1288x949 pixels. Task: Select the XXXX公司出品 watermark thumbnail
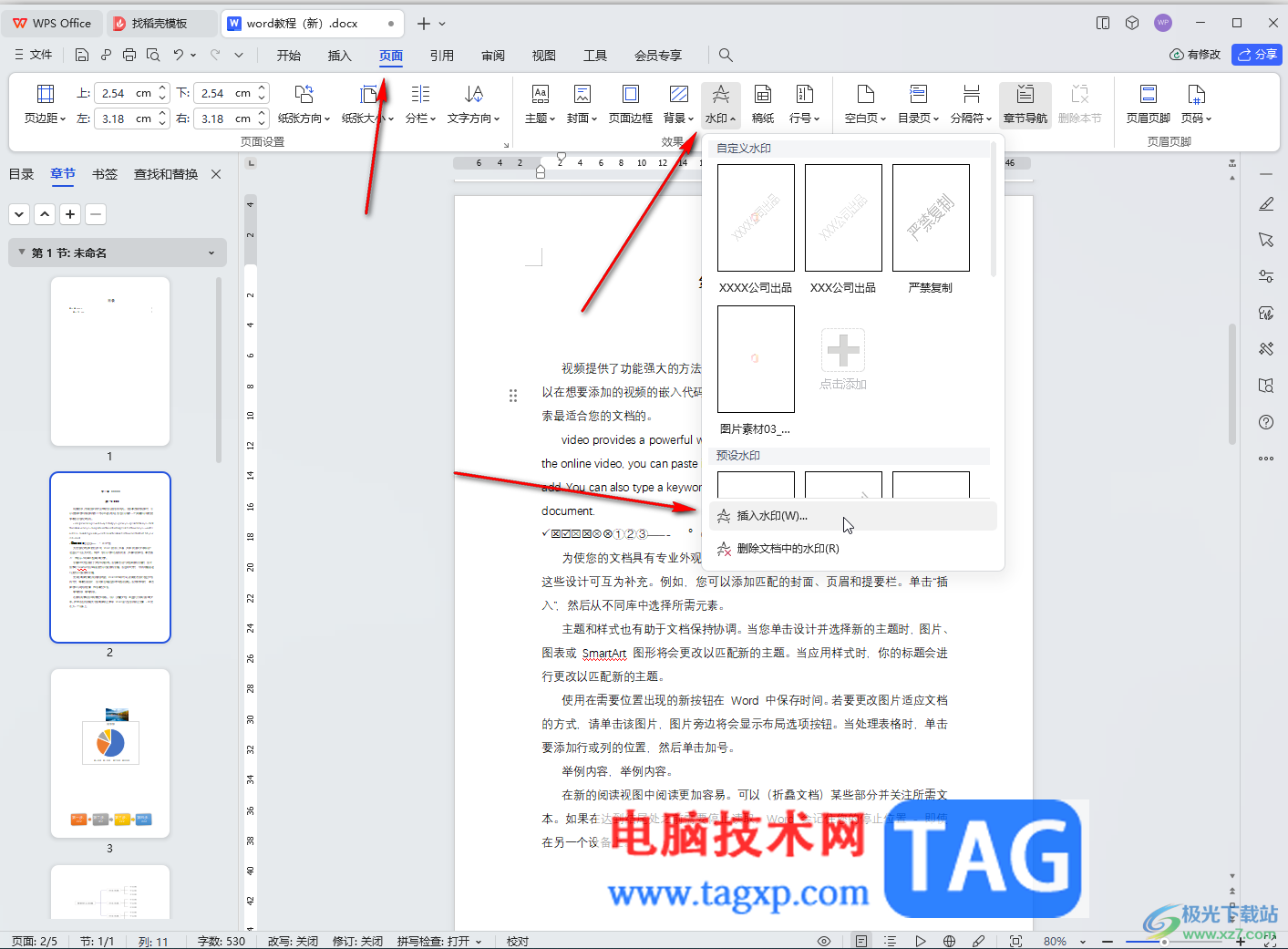pos(756,218)
